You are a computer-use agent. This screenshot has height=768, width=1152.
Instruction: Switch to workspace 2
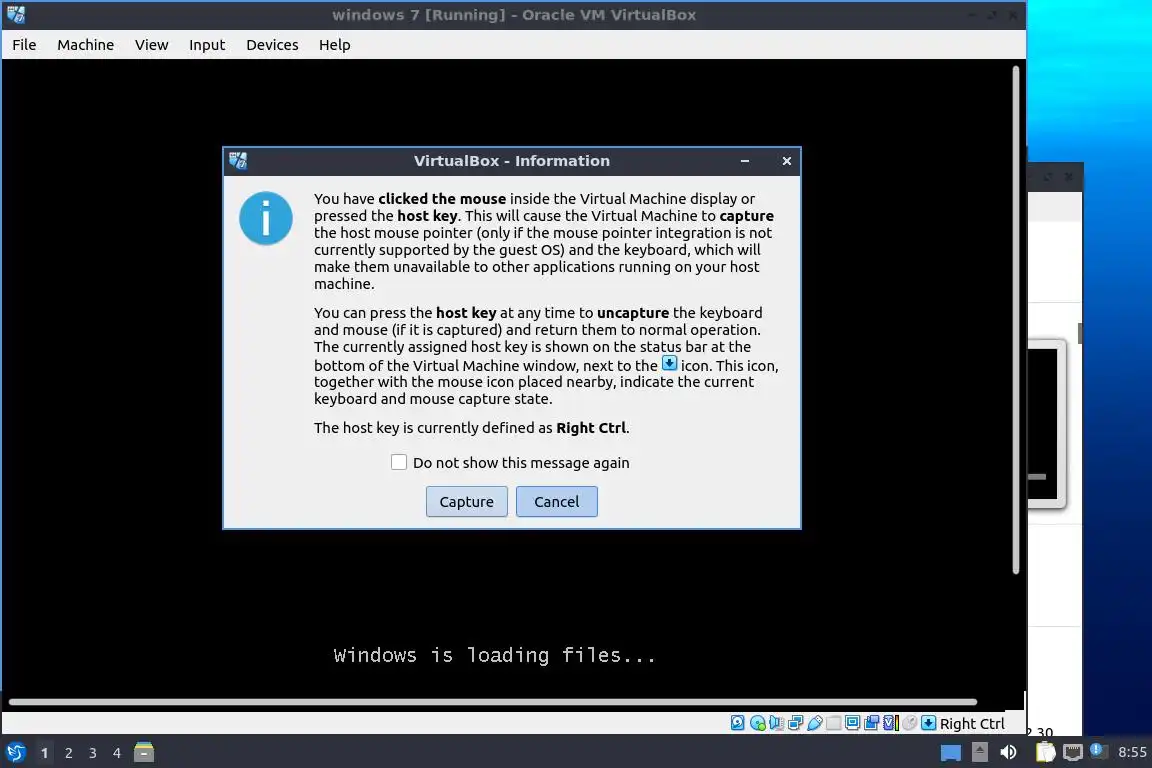[68, 753]
